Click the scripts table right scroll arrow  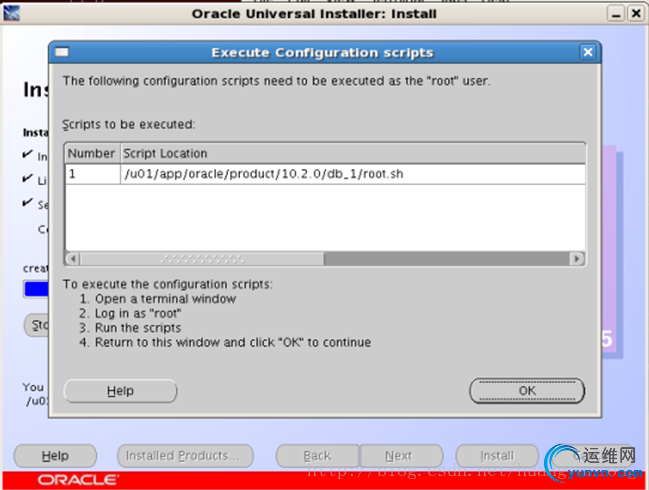coord(577,259)
